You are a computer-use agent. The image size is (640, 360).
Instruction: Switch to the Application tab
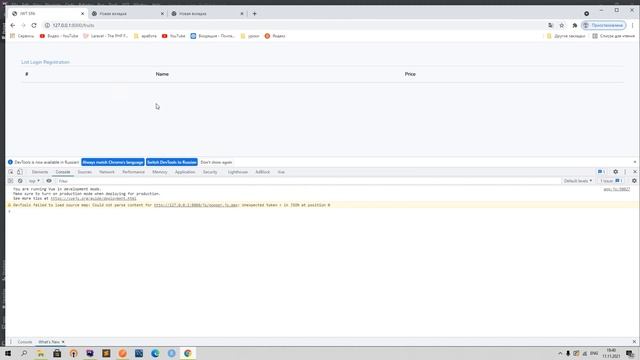tap(185, 172)
